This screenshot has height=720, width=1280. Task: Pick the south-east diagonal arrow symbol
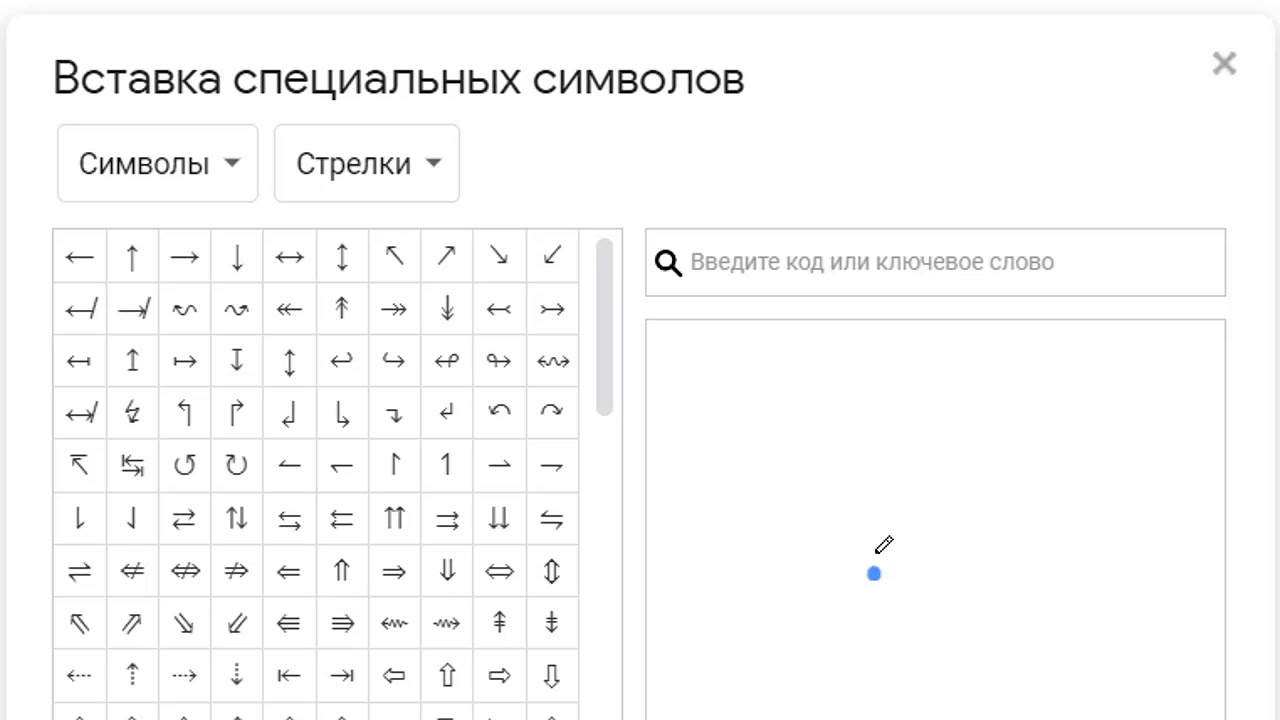click(x=499, y=257)
